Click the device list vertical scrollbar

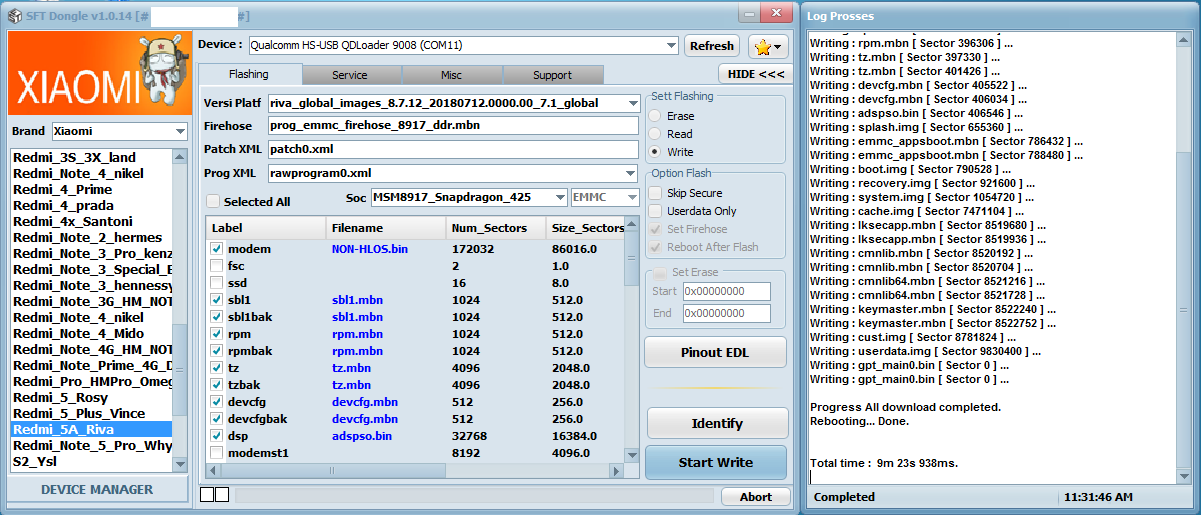(180, 311)
